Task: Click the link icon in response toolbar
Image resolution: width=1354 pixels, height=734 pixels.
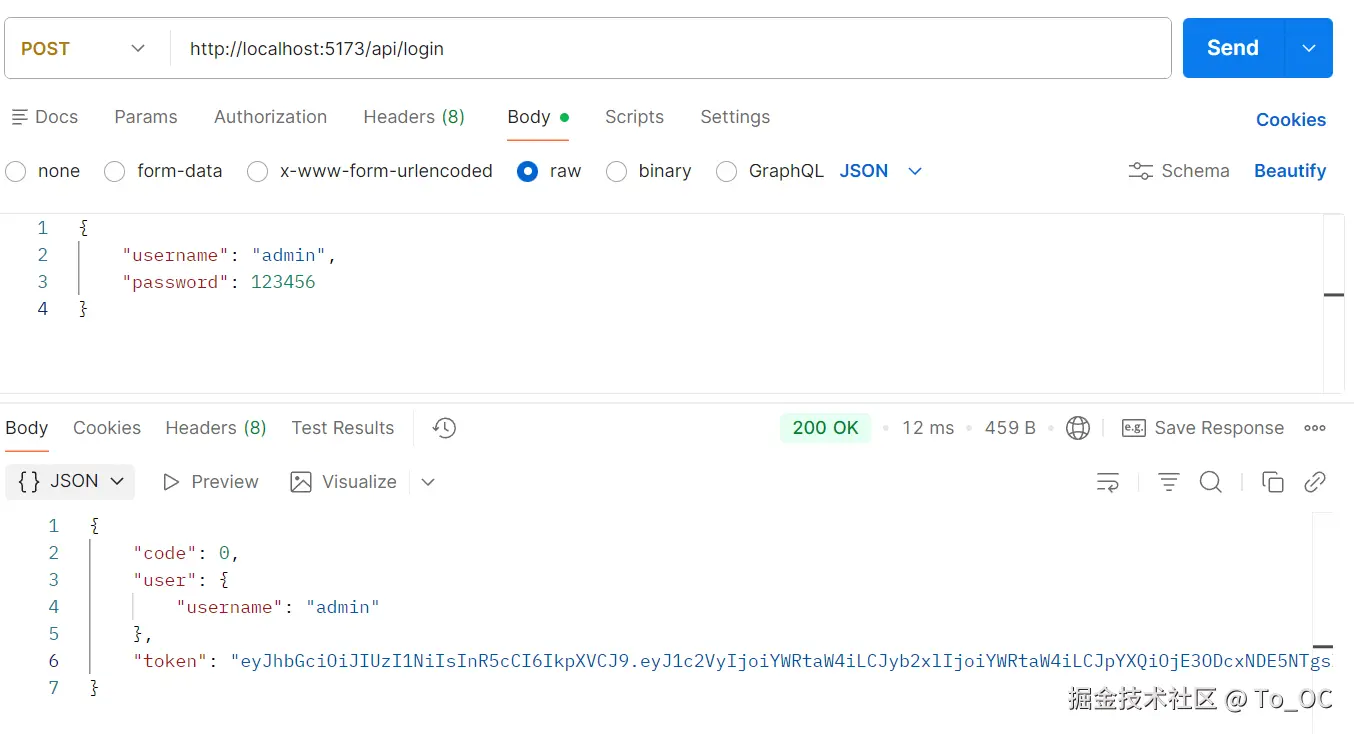Action: click(1315, 482)
